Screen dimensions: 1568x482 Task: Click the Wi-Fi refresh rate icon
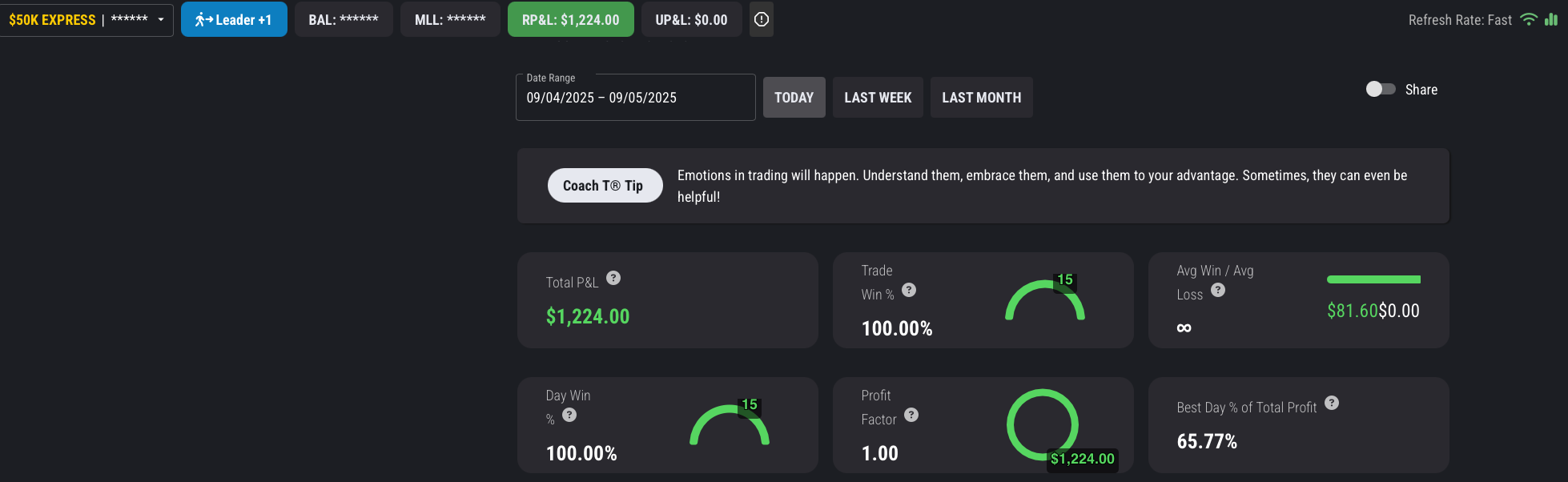(1529, 19)
